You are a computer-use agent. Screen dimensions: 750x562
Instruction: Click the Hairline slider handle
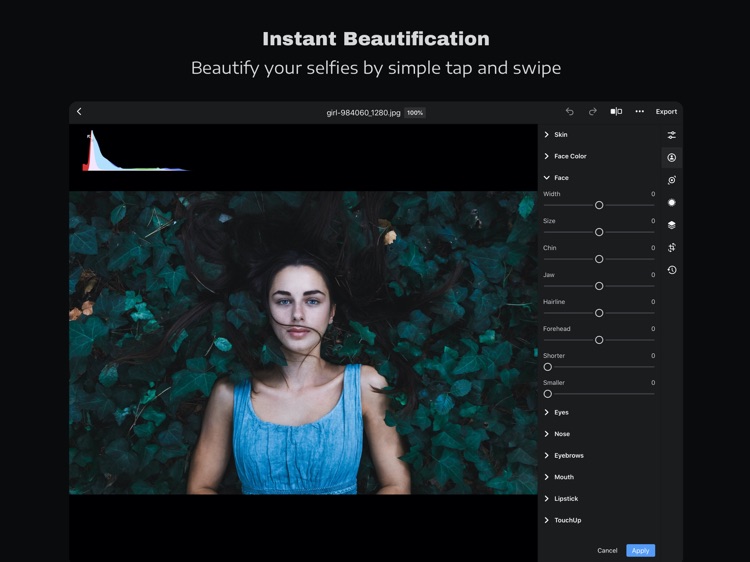coord(599,313)
